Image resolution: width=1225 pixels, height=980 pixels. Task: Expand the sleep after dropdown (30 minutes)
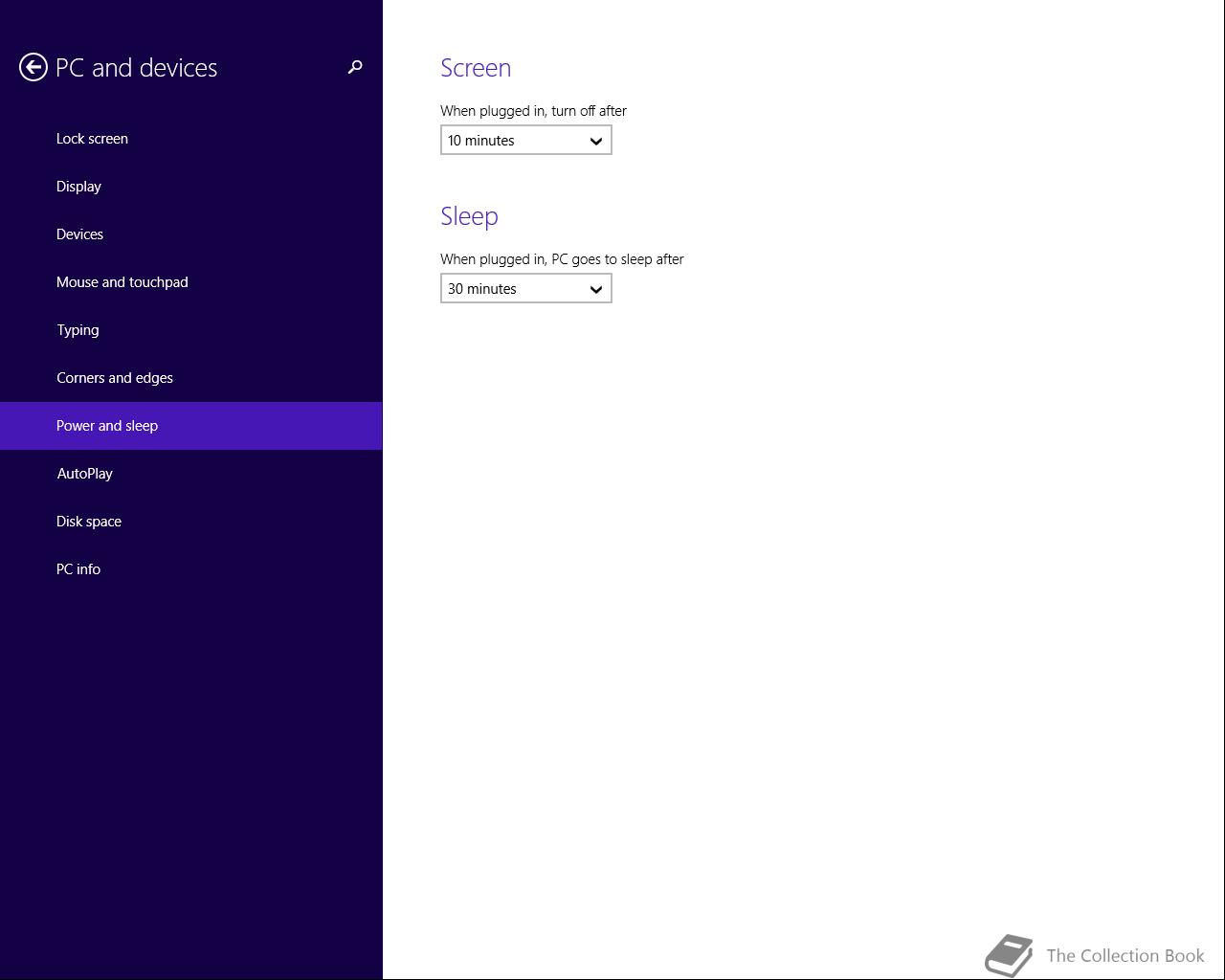pos(526,289)
